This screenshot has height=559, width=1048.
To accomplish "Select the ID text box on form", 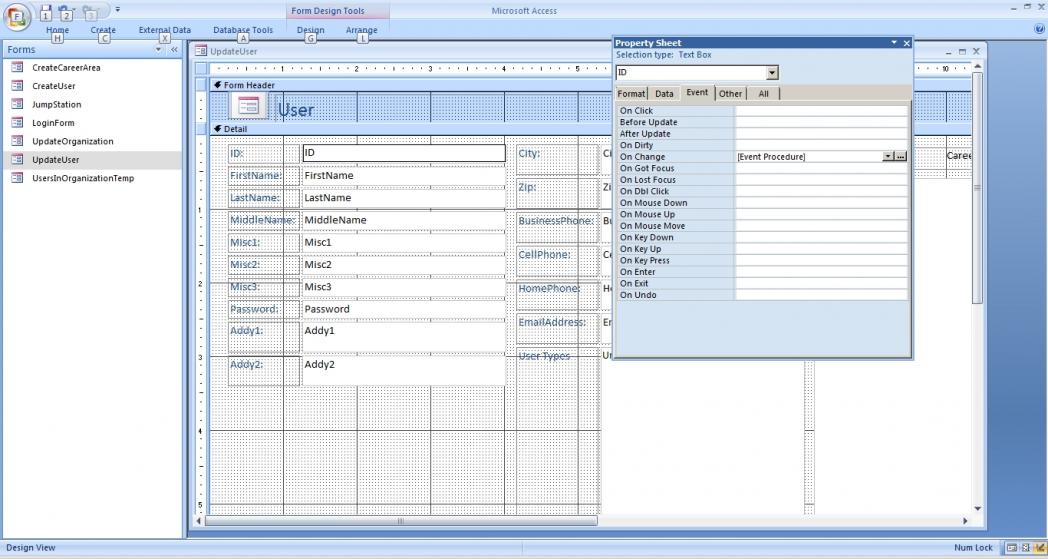I will click(404, 153).
